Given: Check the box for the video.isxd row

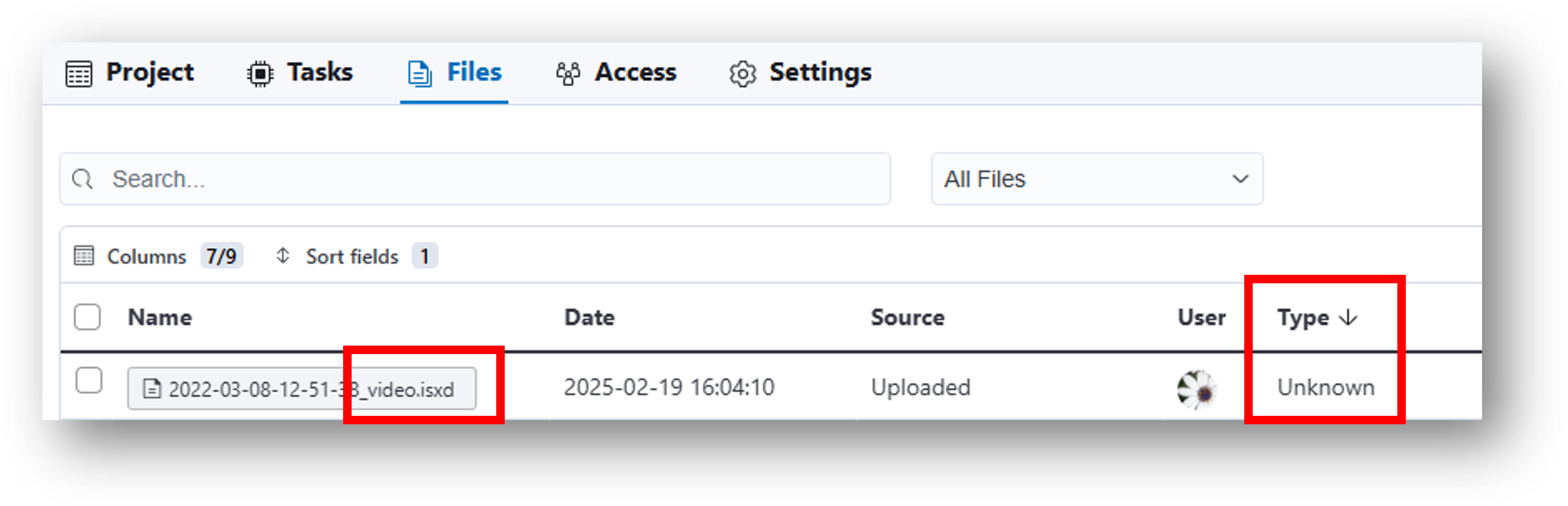Looking at the screenshot, I should point(88,381).
